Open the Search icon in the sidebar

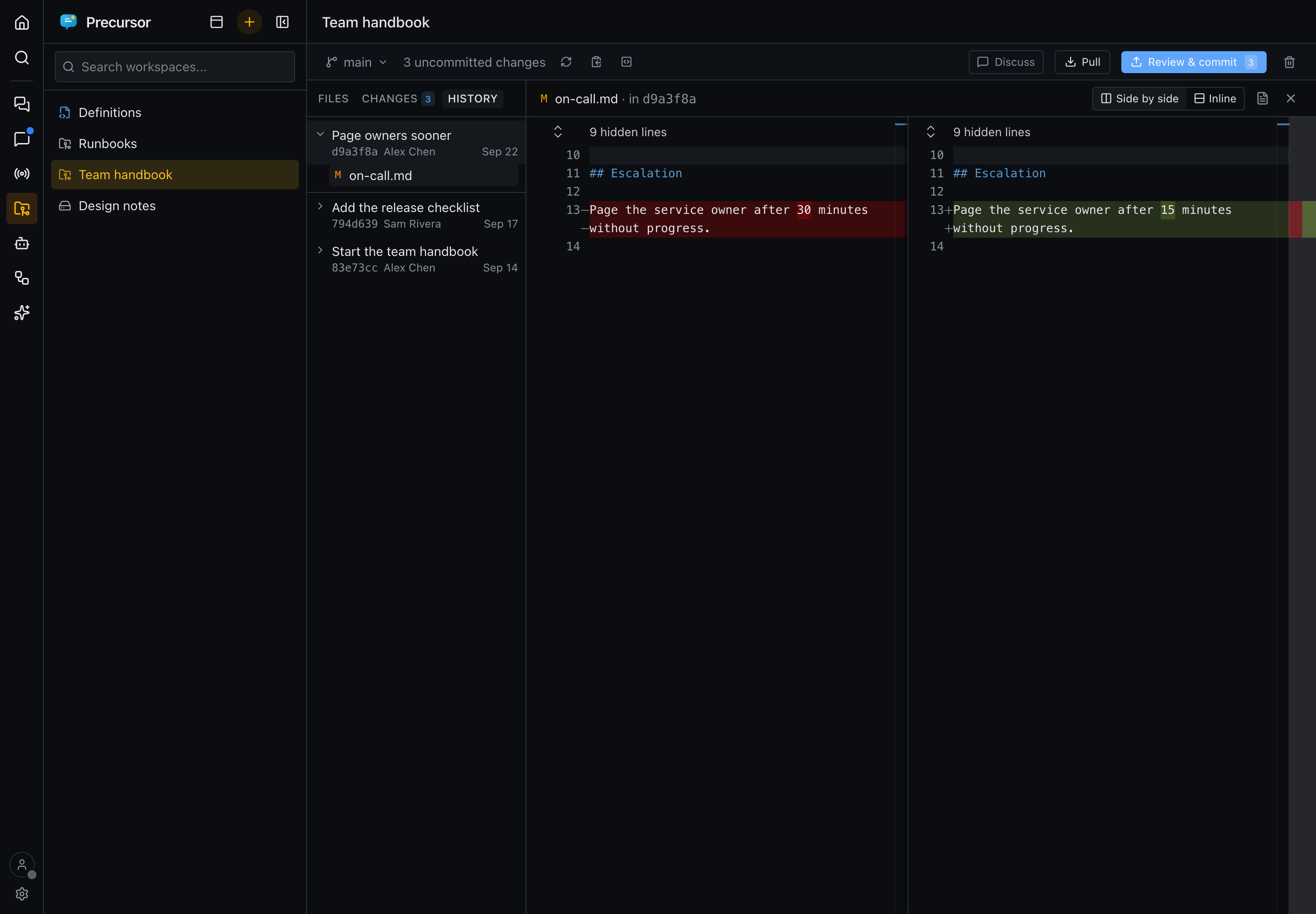click(x=22, y=57)
